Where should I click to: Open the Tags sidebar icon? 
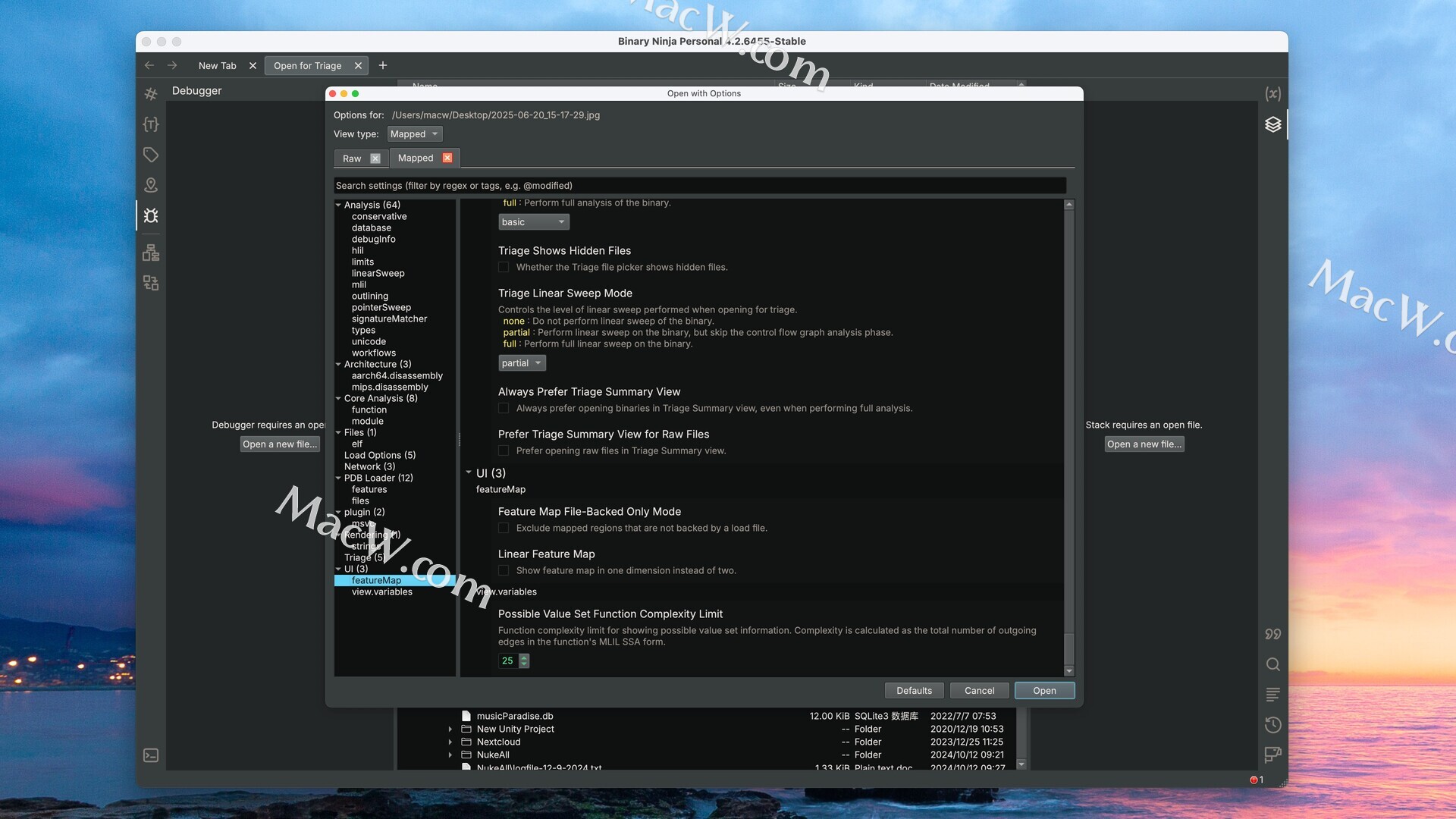151,155
